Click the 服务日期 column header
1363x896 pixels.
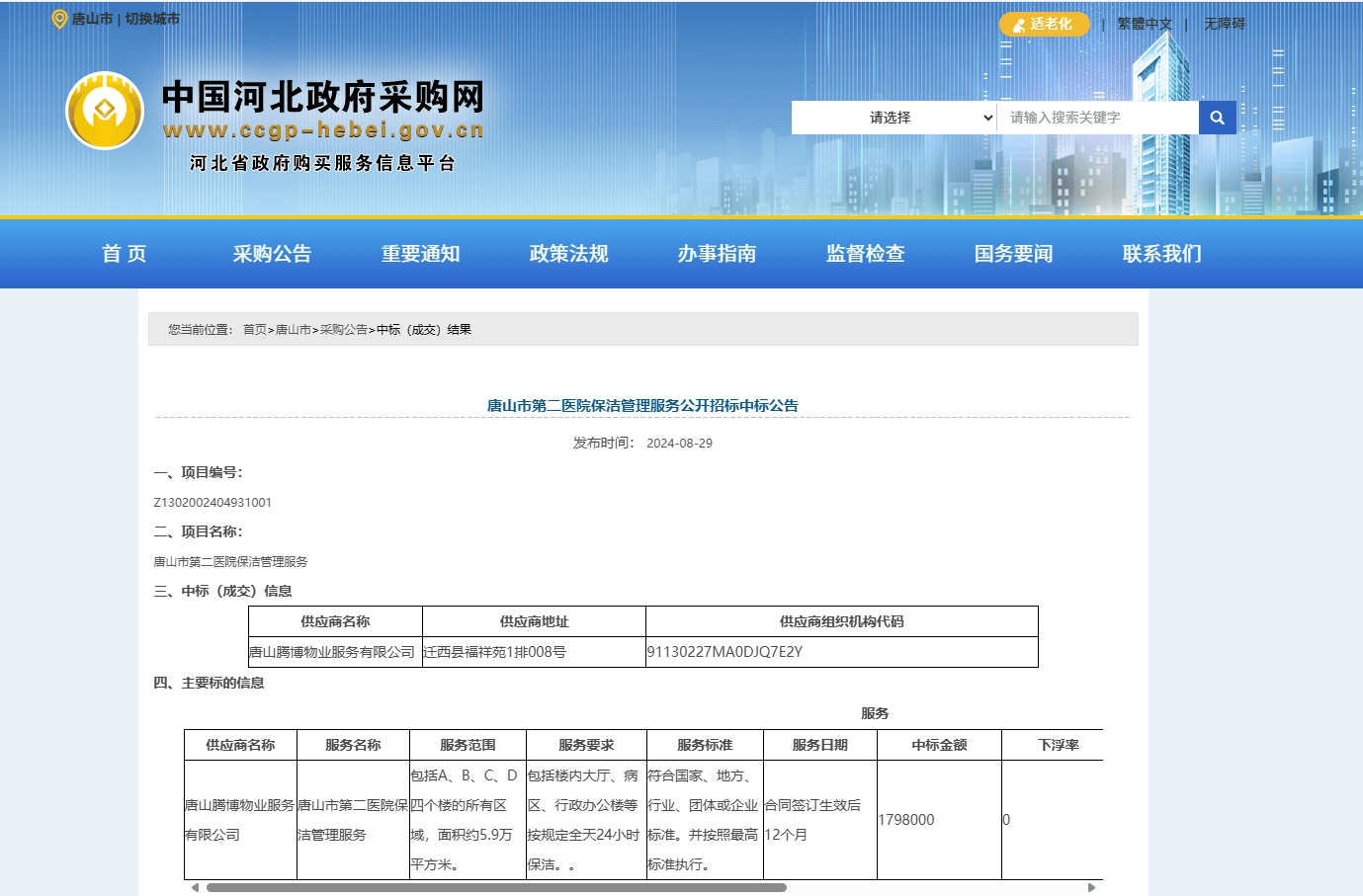[820, 745]
